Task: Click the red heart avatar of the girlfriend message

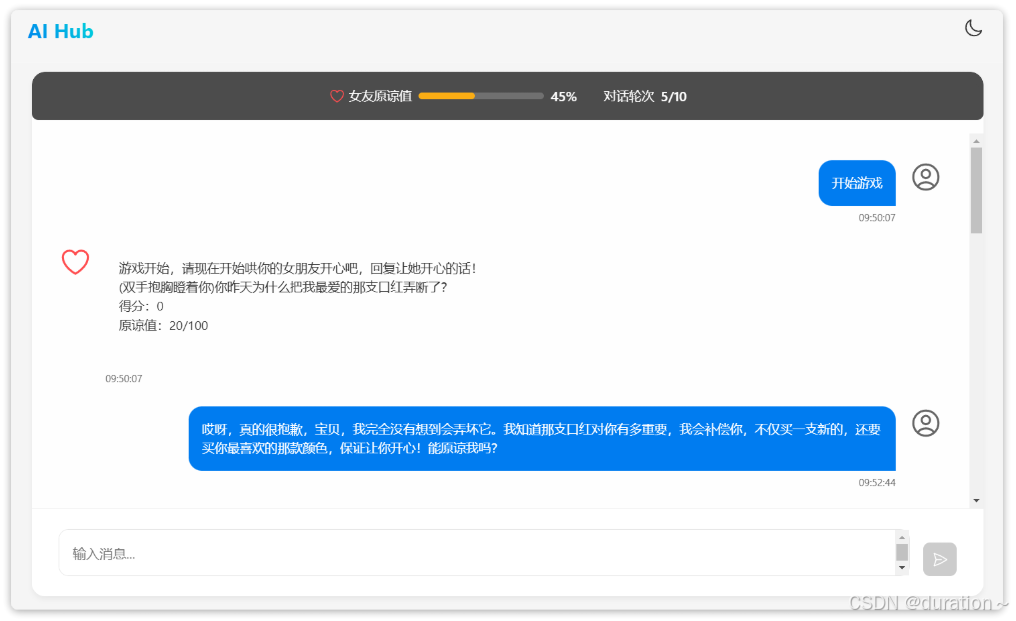Action: tap(75, 262)
